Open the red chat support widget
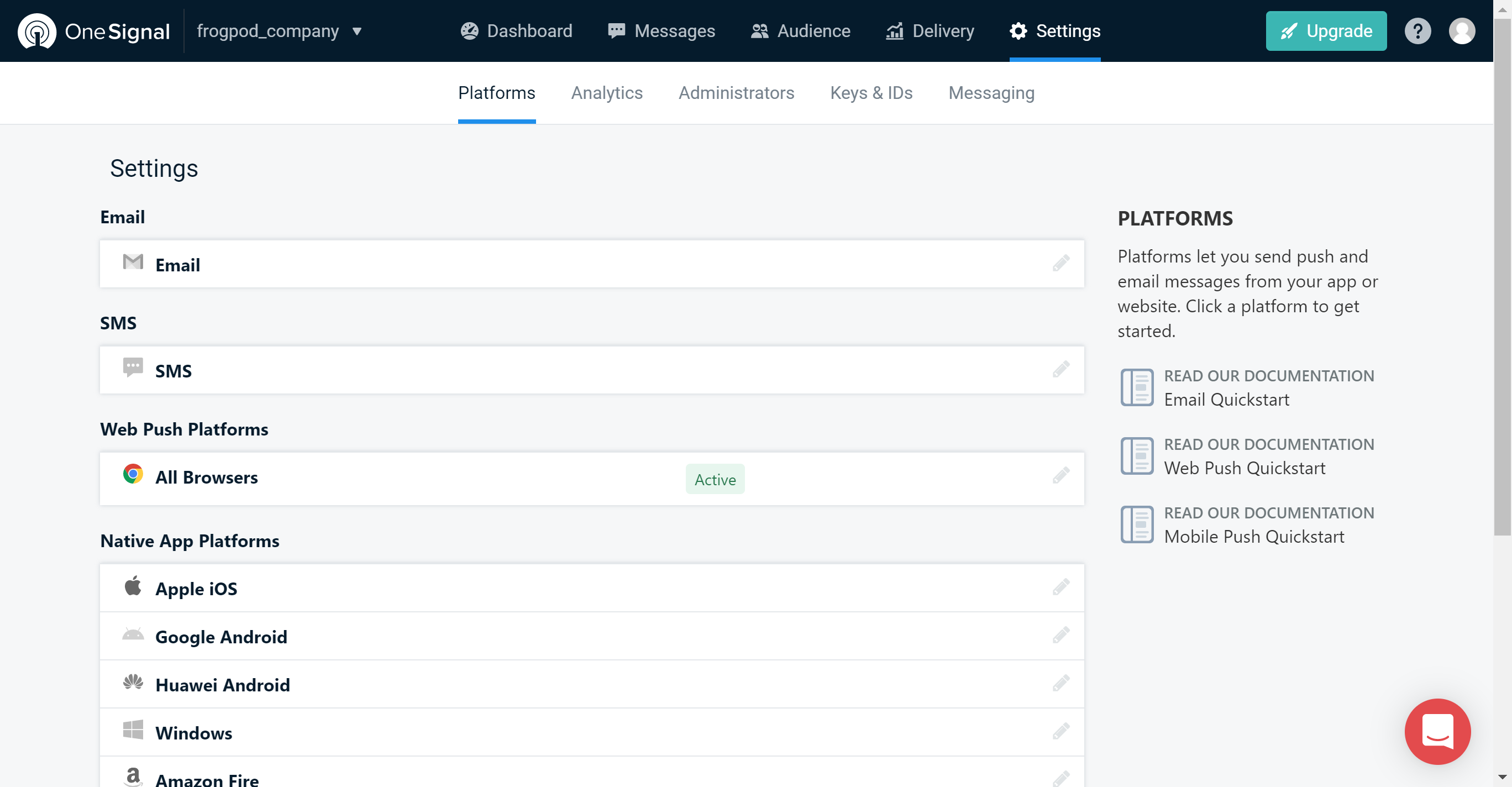Viewport: 1512px width, 787px height. pos(1437,731)
